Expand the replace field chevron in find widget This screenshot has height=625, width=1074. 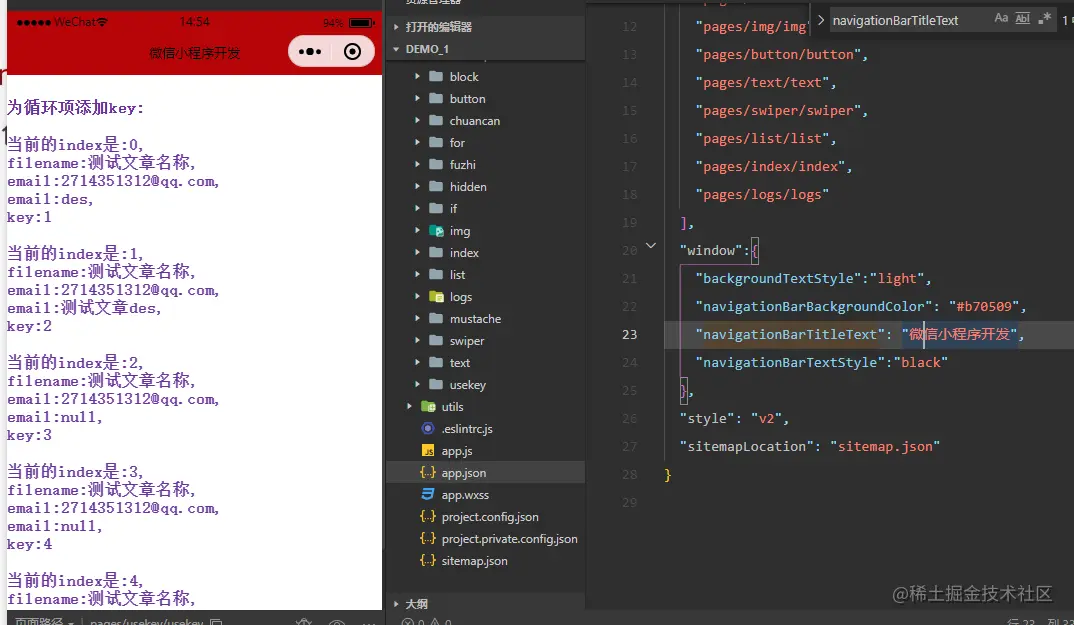point(821,20)
